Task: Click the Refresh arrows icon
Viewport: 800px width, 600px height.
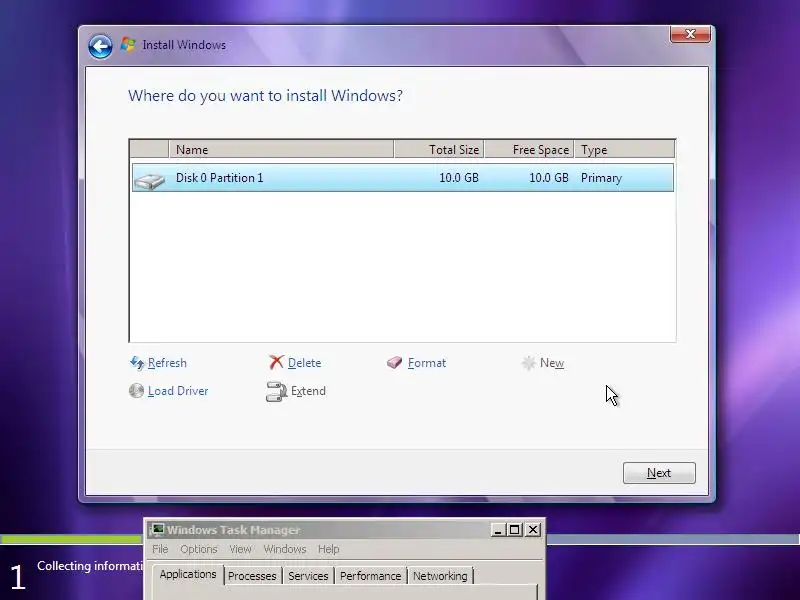Action: point(137,363)
